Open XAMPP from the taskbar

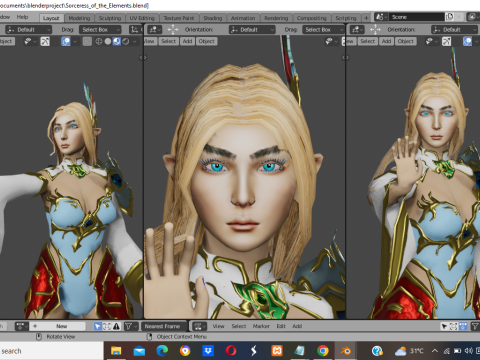pos(277,351)
